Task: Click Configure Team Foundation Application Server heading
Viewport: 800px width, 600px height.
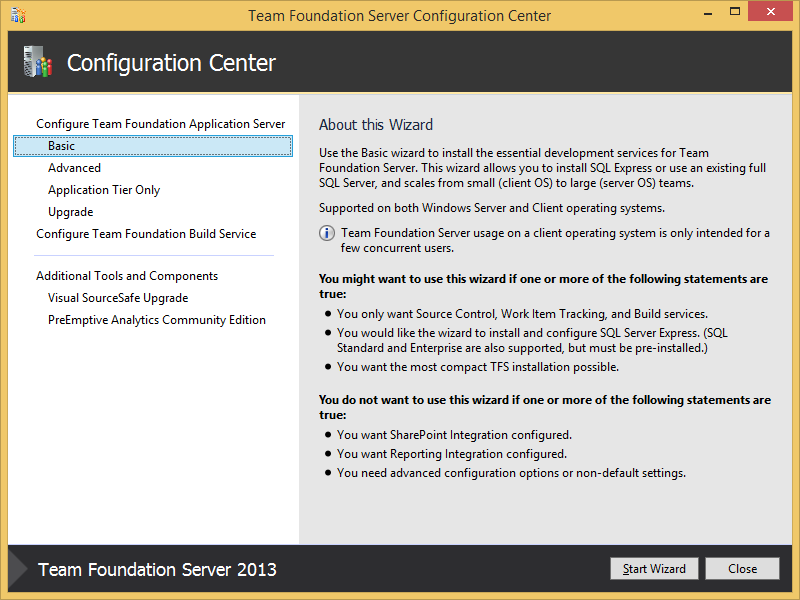Action: [x=160, y=124]
